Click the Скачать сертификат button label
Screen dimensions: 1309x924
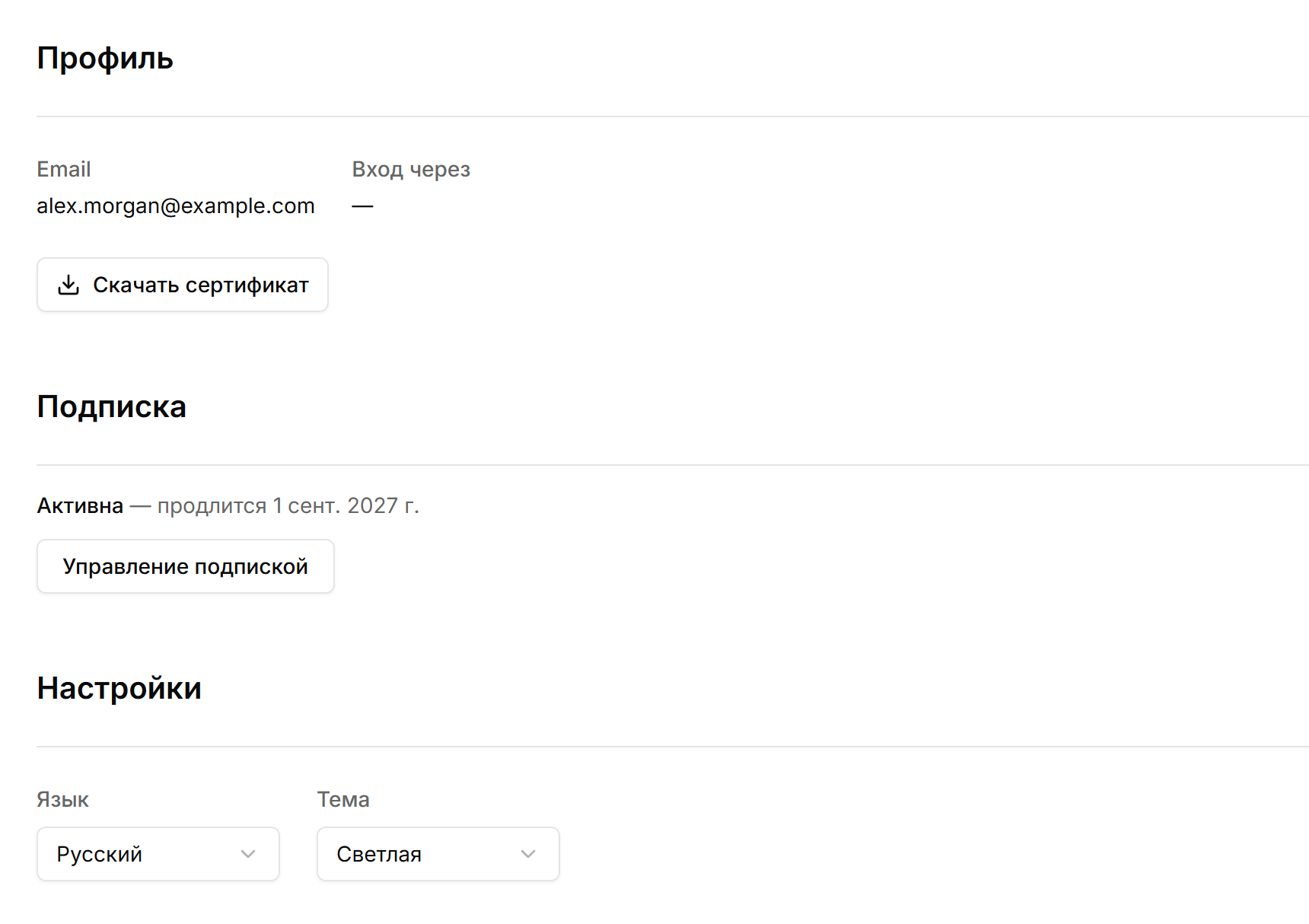tap(201, 285)
